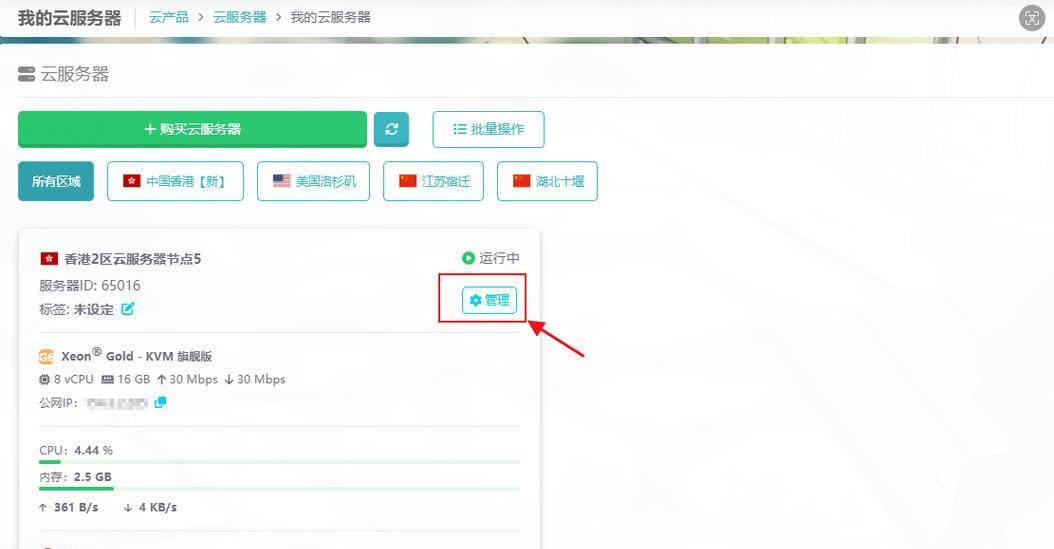
Task: Click the 运行中 status text
Action: pos(499,258)
